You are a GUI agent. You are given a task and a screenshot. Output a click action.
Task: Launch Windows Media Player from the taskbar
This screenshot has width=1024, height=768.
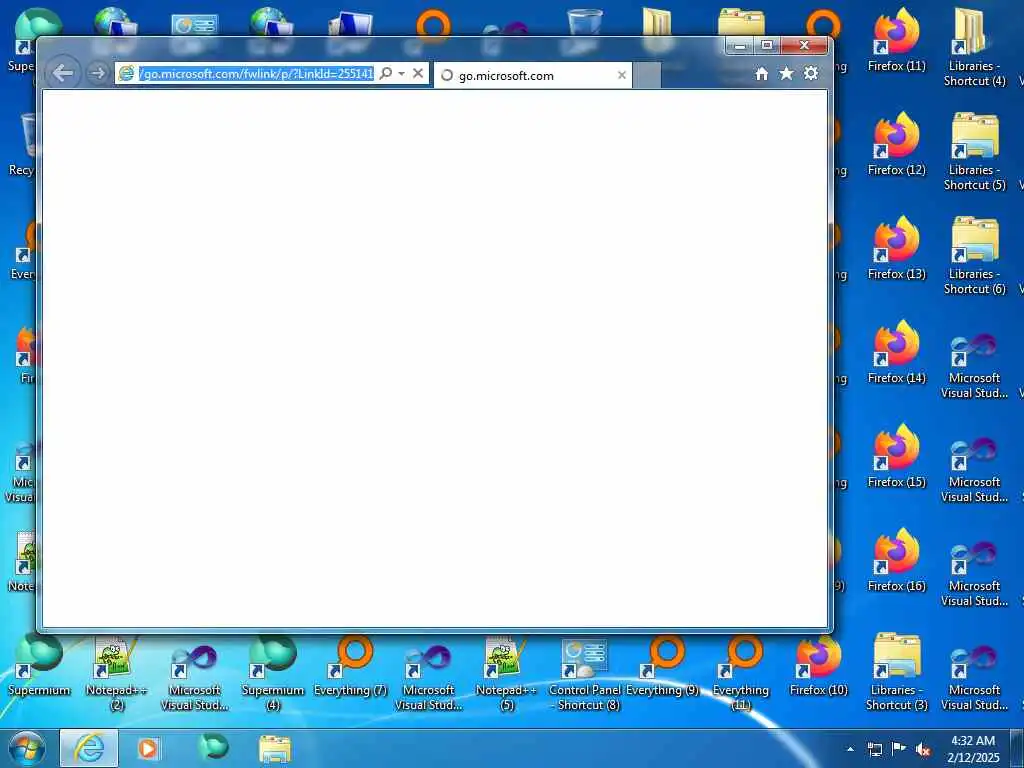point(148,748)
